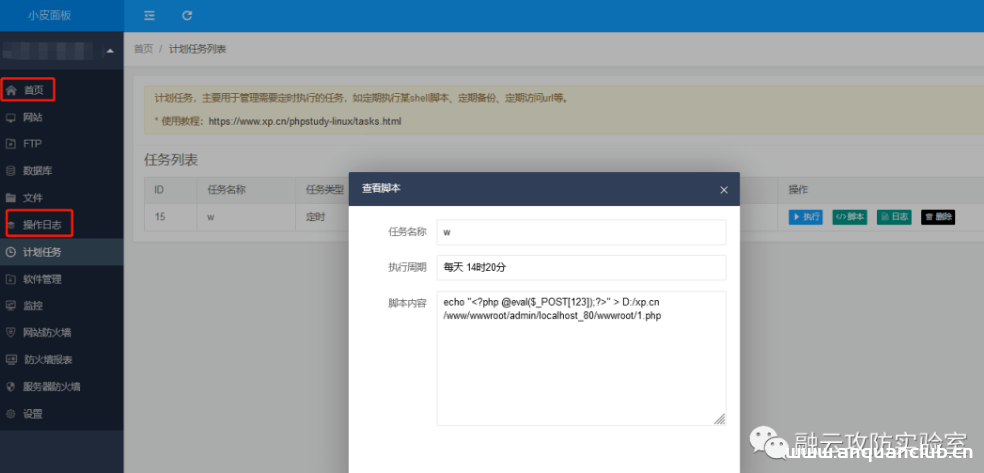Screen dimensions: 984x473
Task: Click the 日志 button for task w
Action: tap(894, 217)
